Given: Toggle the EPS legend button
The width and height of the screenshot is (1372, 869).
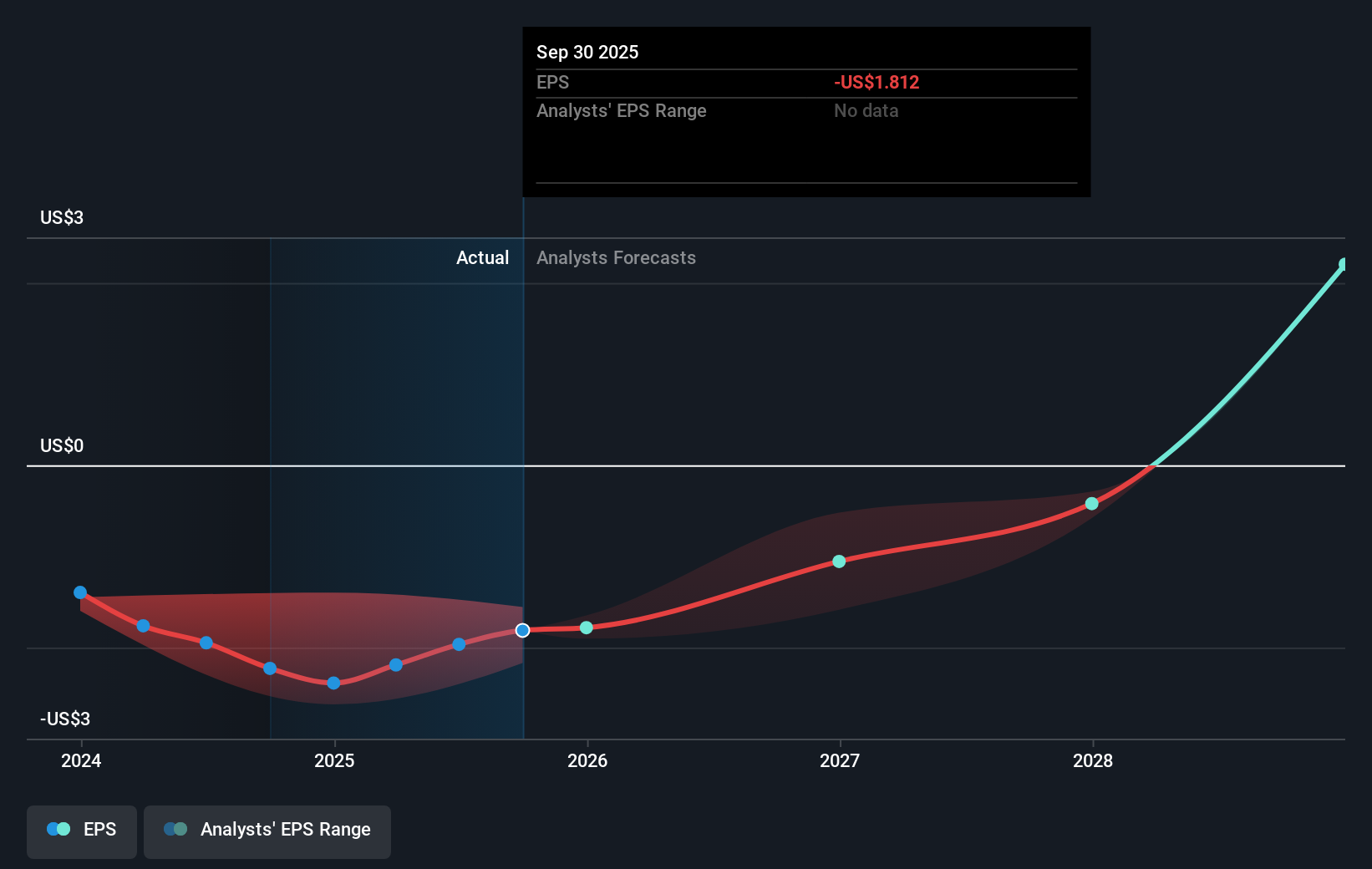Looking at the screenshot, I should [x=82, y=831].
